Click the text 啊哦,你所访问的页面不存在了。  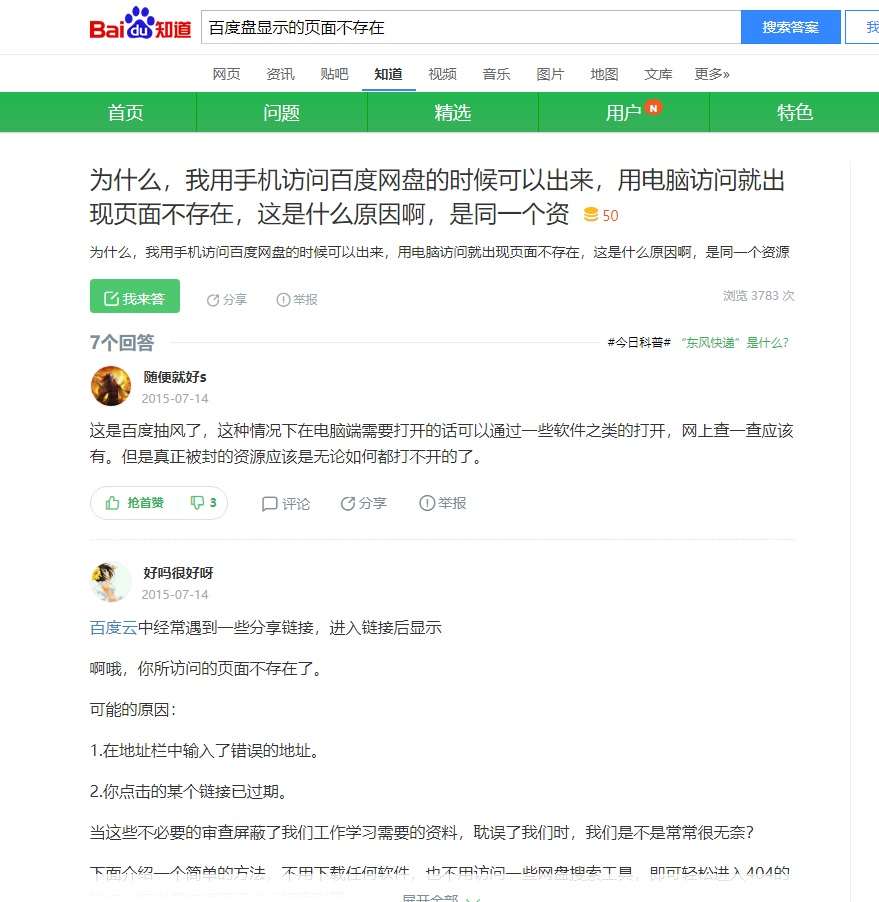[207, 669]
